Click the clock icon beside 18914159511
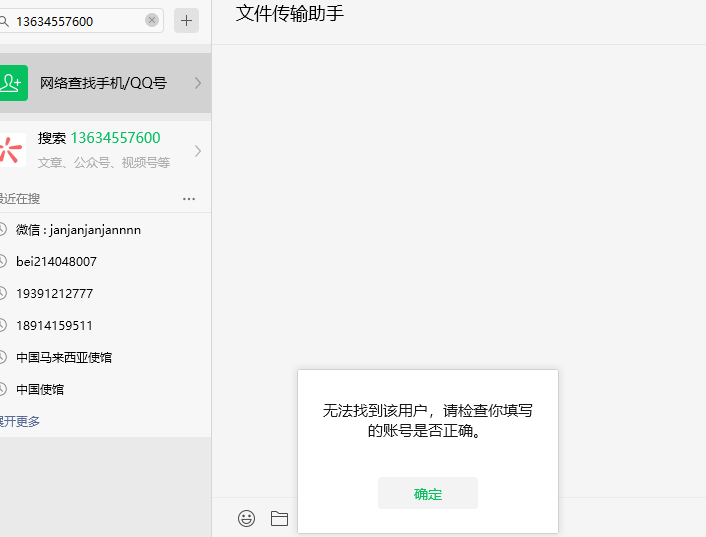 pos(3,325)
